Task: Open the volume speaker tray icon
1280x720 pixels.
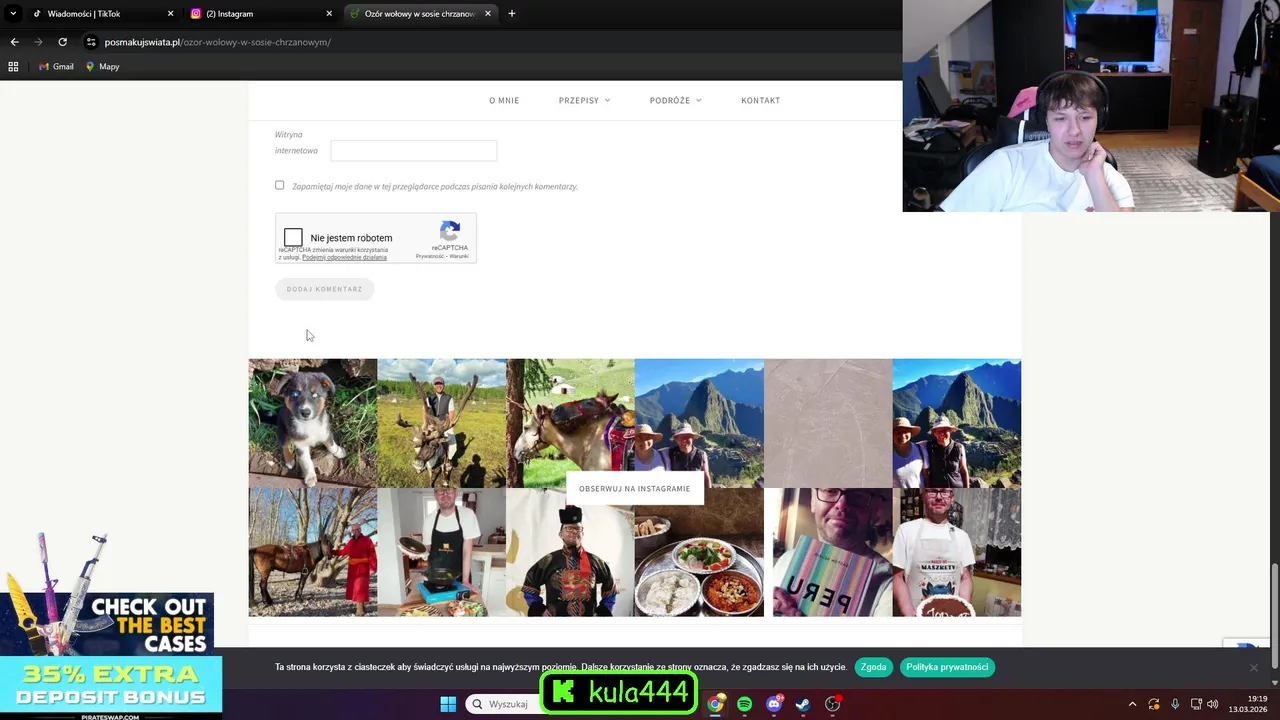Action: tap(1213, 704)
